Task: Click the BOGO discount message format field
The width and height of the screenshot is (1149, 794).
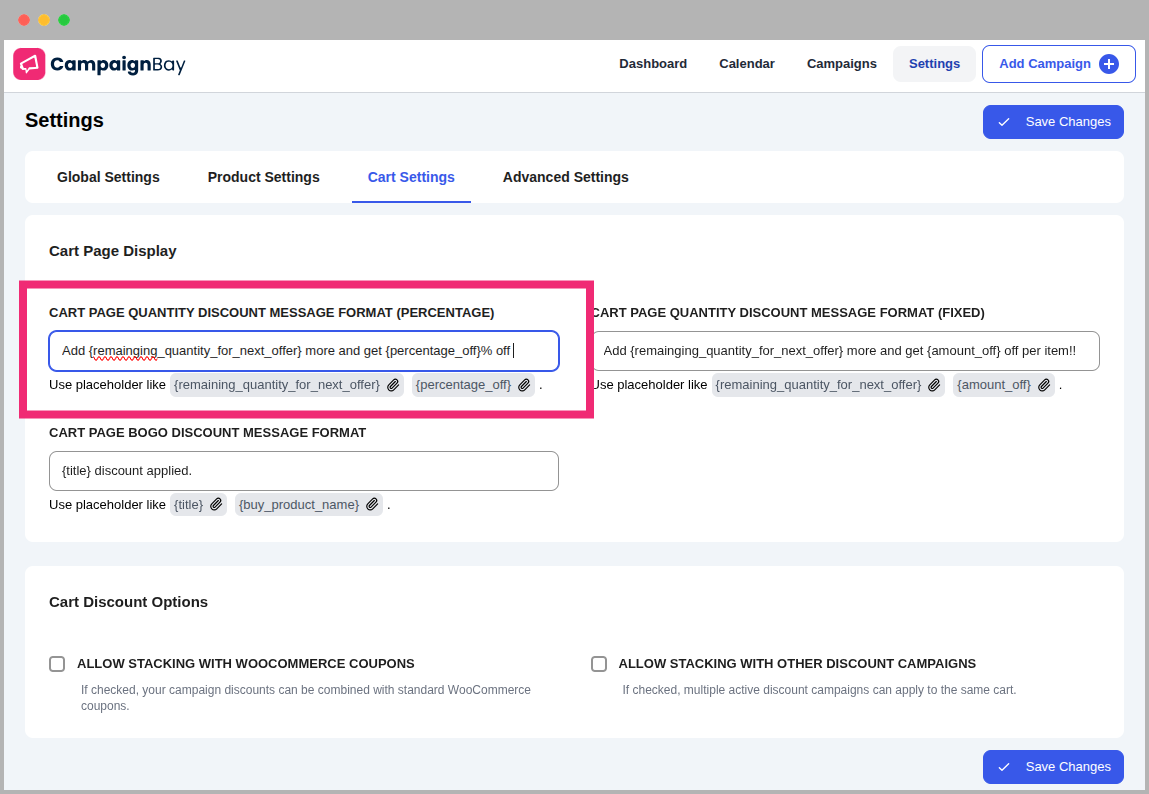Action: coord(304,471)
